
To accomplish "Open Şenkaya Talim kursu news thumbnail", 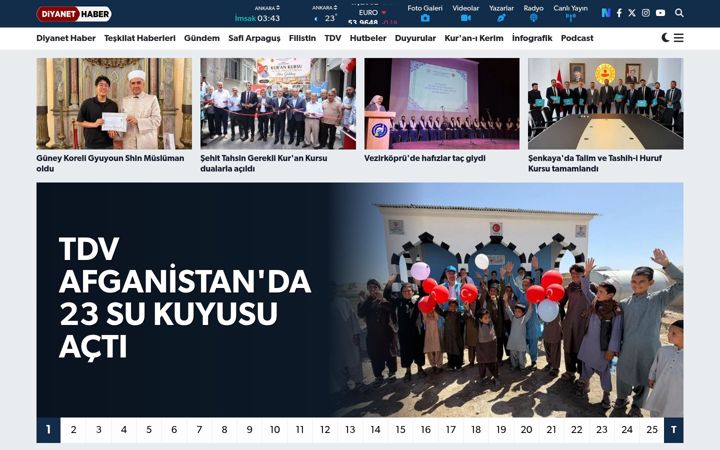I will pyautogui.click(x=606, y=103).
